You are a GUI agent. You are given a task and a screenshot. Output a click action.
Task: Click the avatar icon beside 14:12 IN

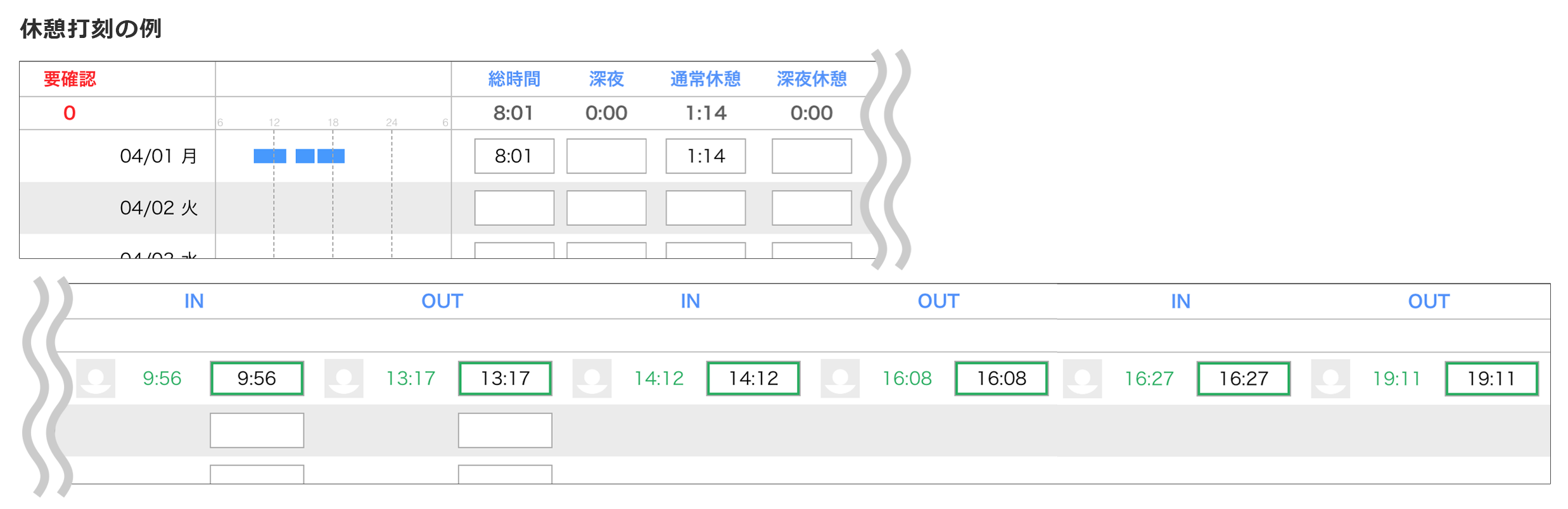click(x=592, y=379)
